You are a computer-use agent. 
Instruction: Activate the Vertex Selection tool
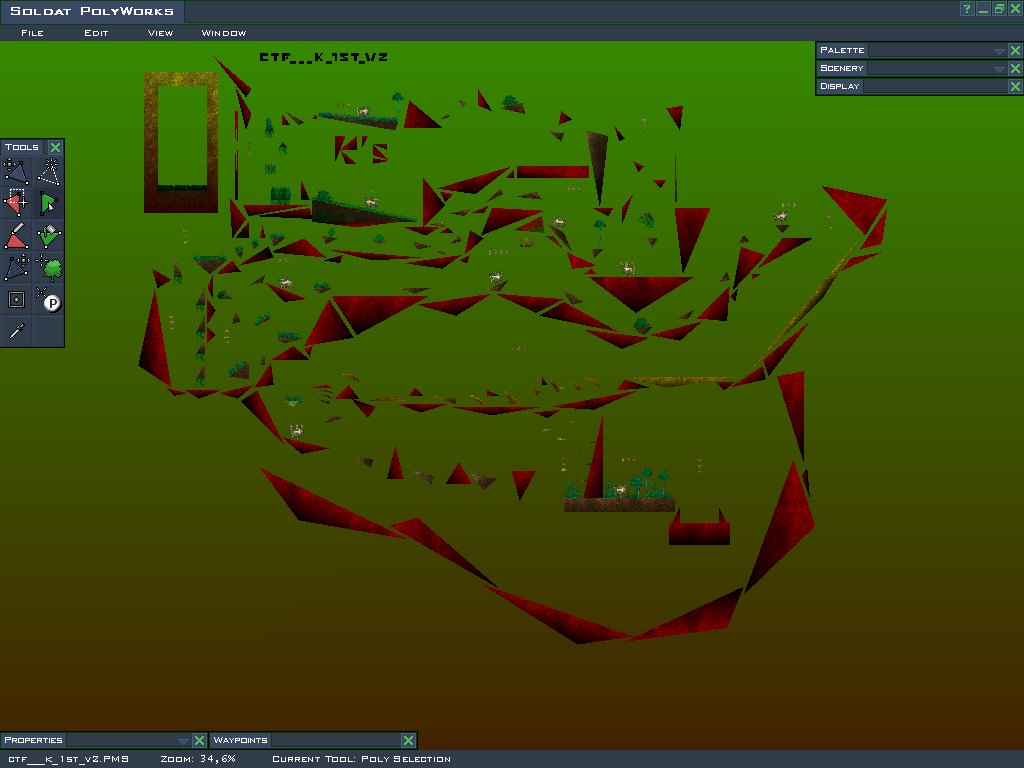pyautogui.click(x=17, y=203)
